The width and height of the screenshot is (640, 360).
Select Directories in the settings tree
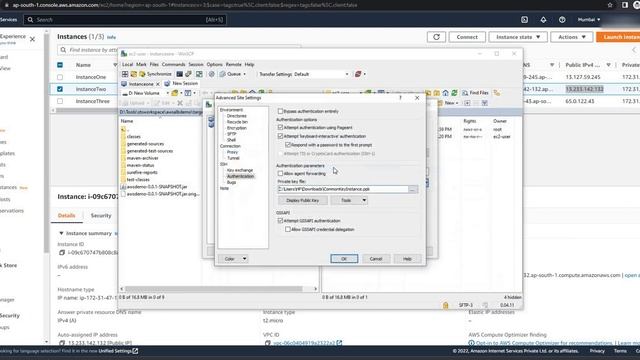[237, 116]
